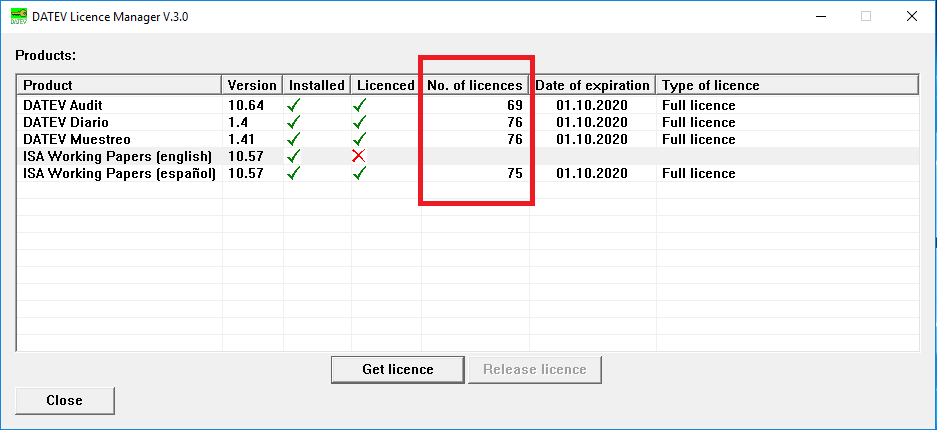Click licence count 75 for ISA español
Image resolution: width=937 pixels, height=430 pixels.
[x=515, y=173]
